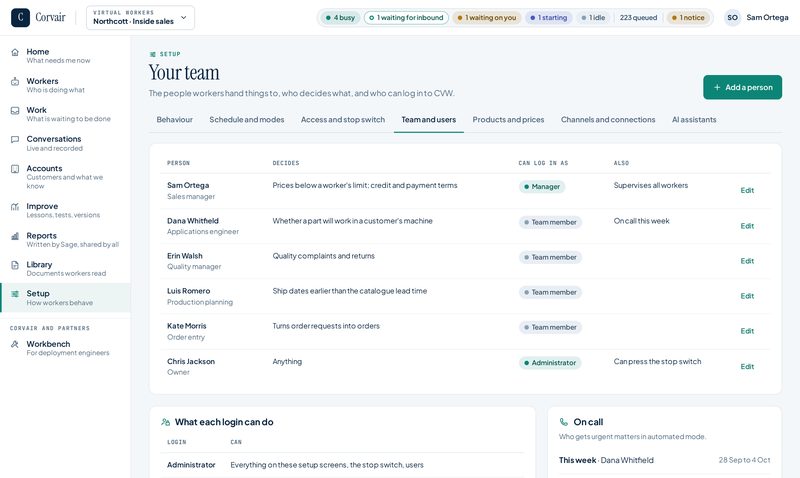Viewport: 800px width, 478px height.
Task: Click Chris Jackson's name in the table
Action: click(191, 361)
